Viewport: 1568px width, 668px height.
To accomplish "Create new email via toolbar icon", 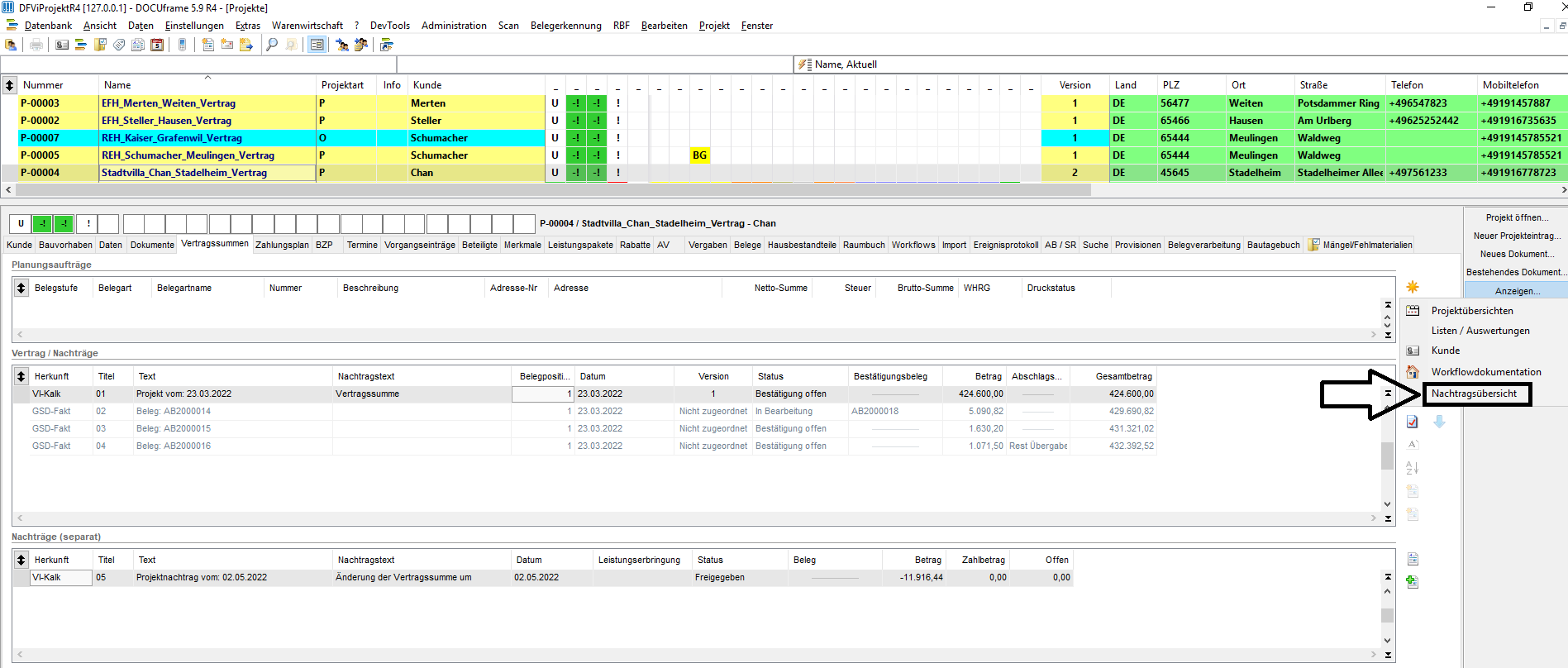I will point(226,45).
